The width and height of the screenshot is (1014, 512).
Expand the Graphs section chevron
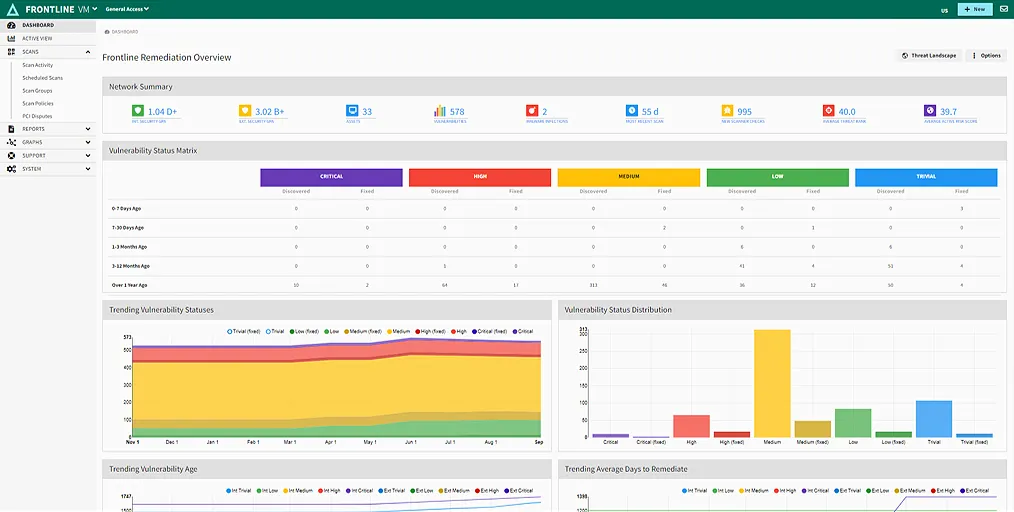pyautogui.click(x=88, y=142)
